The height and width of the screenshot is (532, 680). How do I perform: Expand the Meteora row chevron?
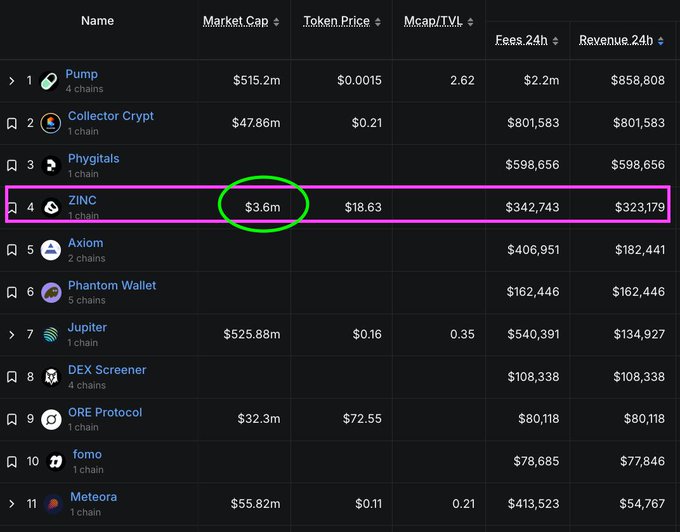pos(12,504)
